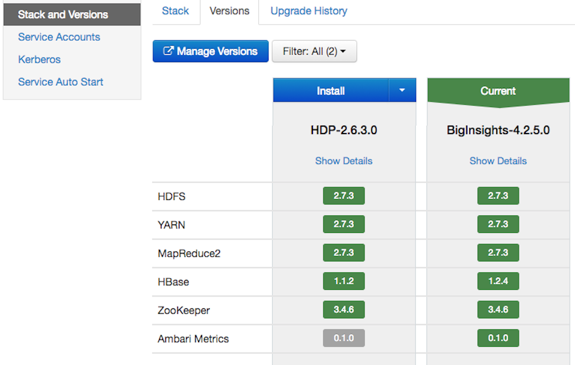Click the HDFS service row label

point(171,197)
